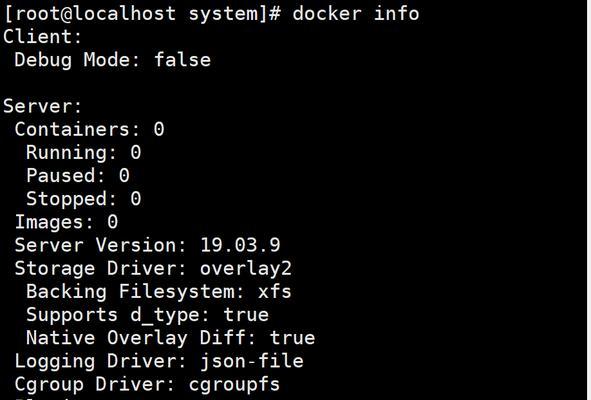Click the 'Backing Filesystem: xfs' line
This screenshot has height=400, width=591.
[159, 291]
